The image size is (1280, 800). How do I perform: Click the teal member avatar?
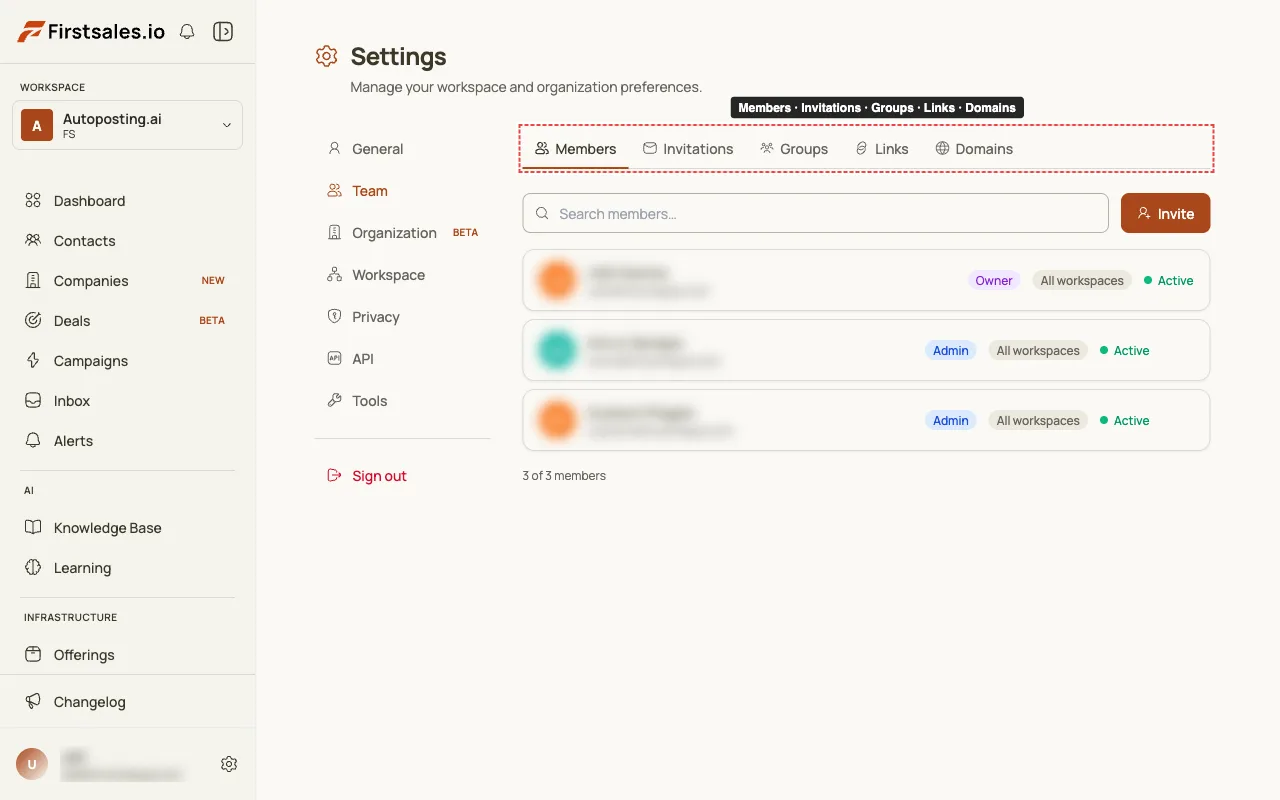pos(557,350)
